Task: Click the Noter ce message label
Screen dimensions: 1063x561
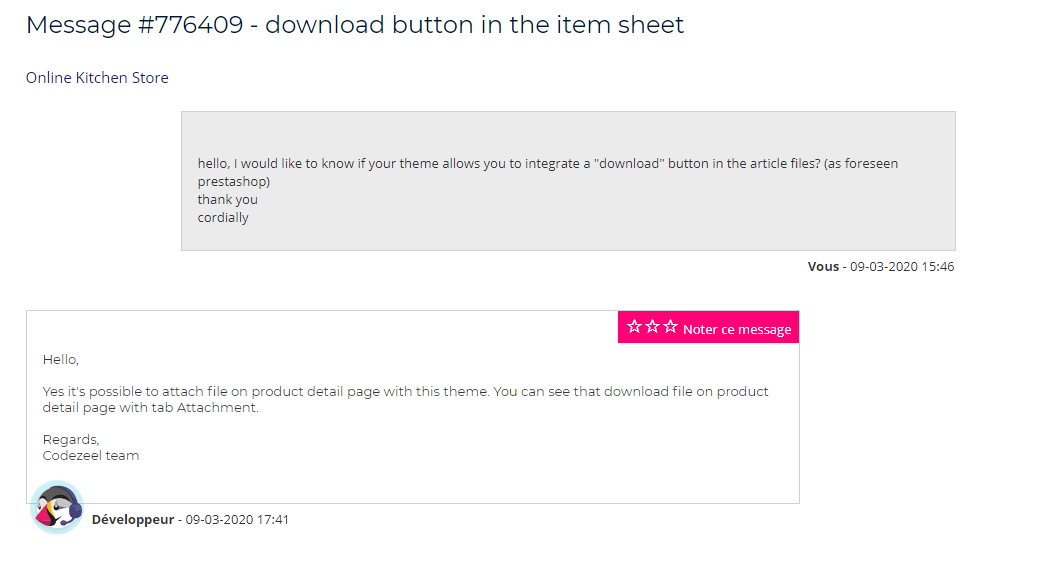Action: tap(737, 329)
